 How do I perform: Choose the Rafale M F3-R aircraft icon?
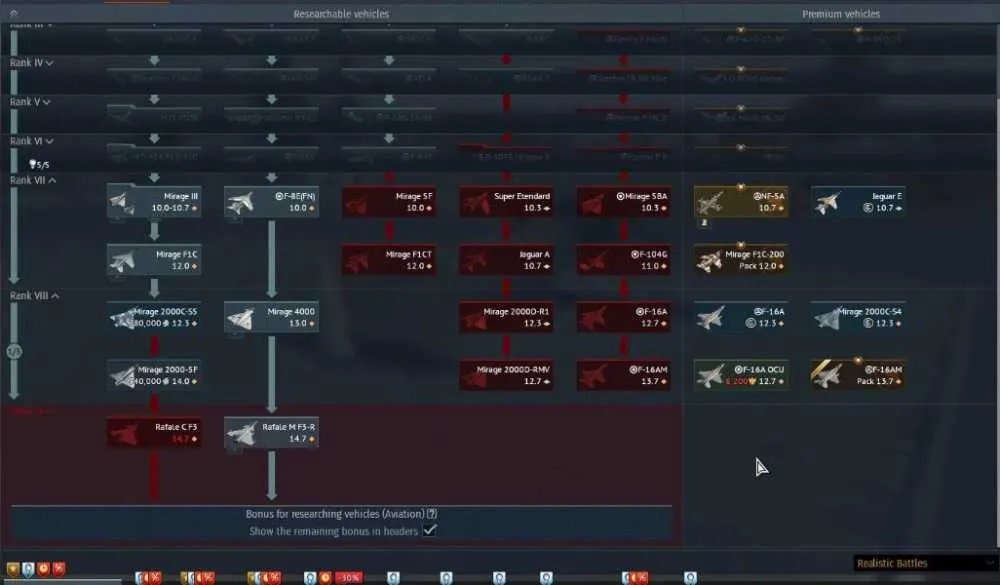point(241,433)
